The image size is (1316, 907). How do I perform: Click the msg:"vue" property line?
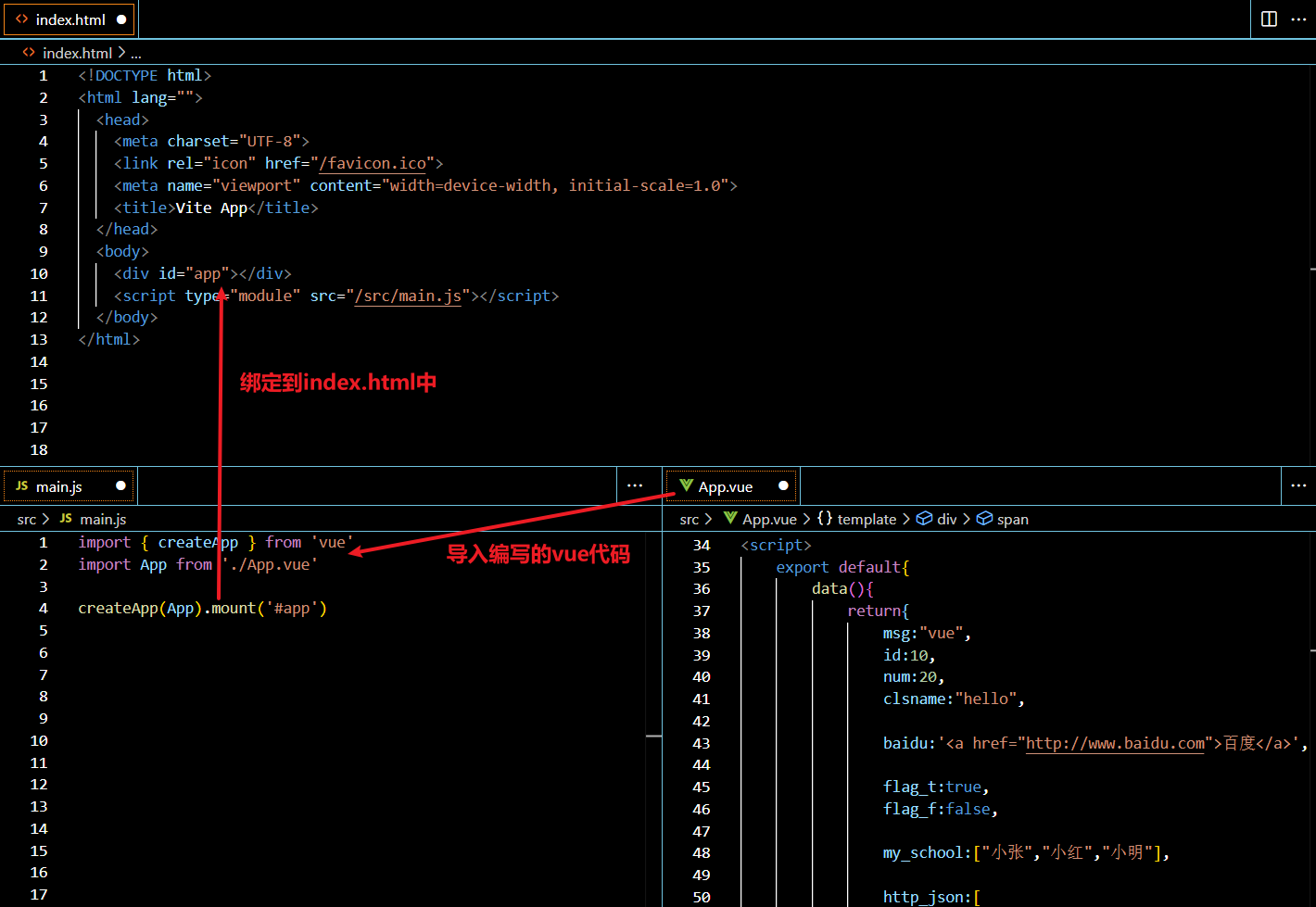tap(927, 633)
